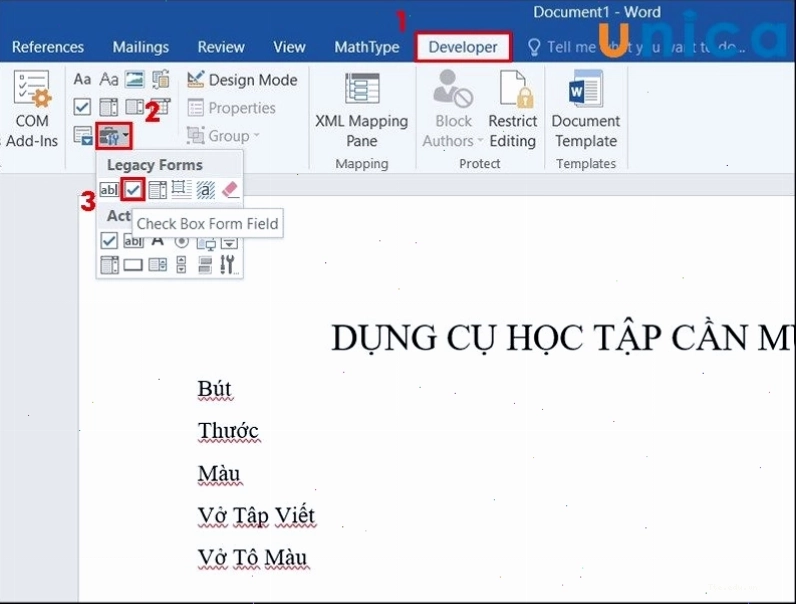Insert a Combo Box content control

tap(109, 107)
